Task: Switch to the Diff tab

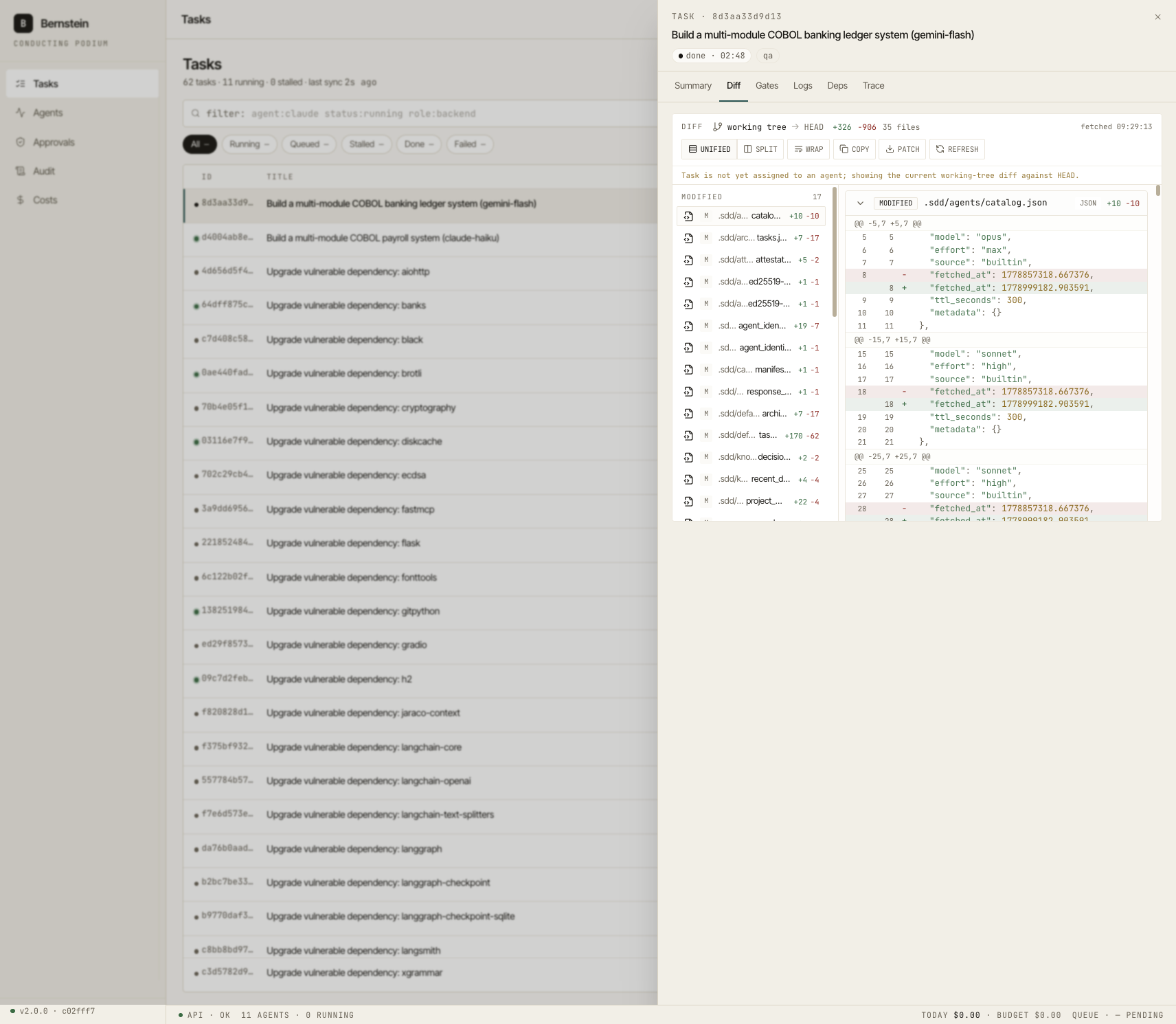Action: click(734, 86)
